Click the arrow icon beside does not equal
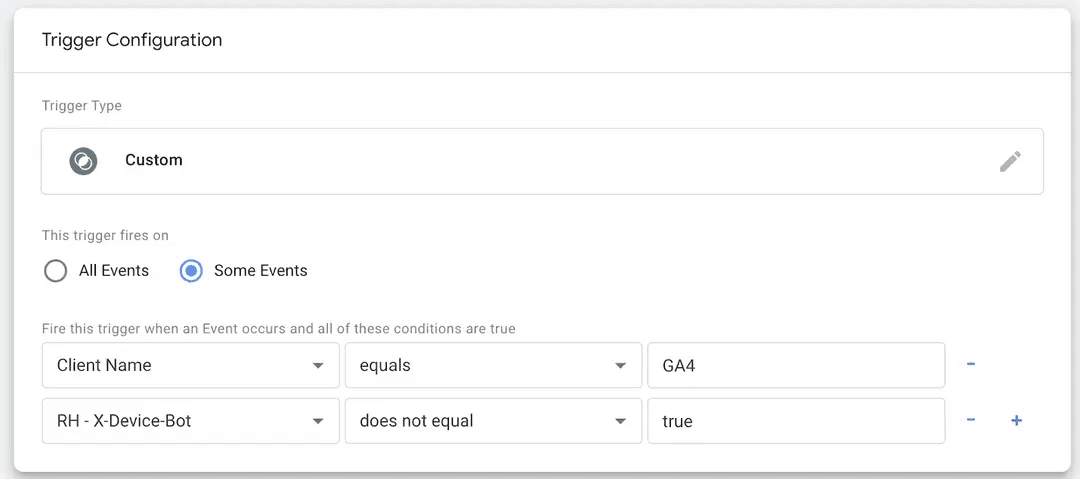1080x479 pixels. click(x=621, y=421)
